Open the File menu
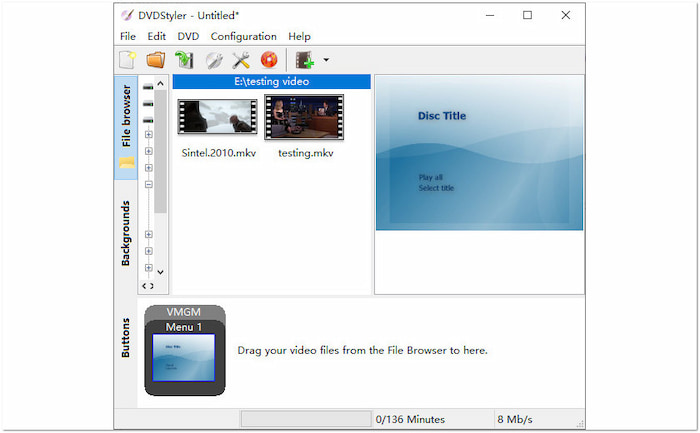 pyautogui.click(x=128, y=37)
